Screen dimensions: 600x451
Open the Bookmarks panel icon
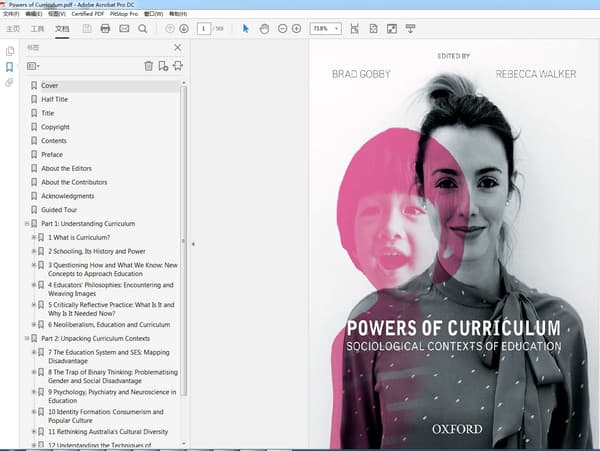click(x=10, y=67)
